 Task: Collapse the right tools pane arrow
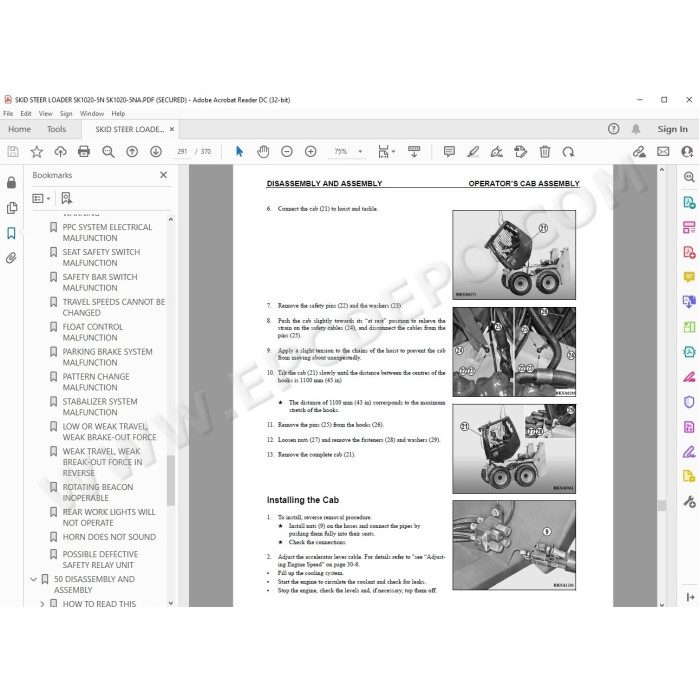pyautogui.click(x=690, y=597)
